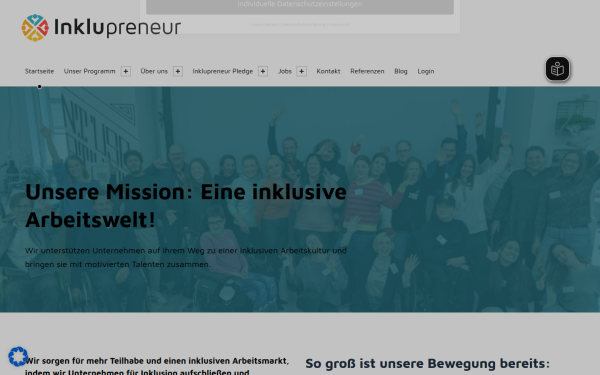The image size is (600, 375).
Task: Open the Datenschutzerklärung link
Action: point(303,24)
